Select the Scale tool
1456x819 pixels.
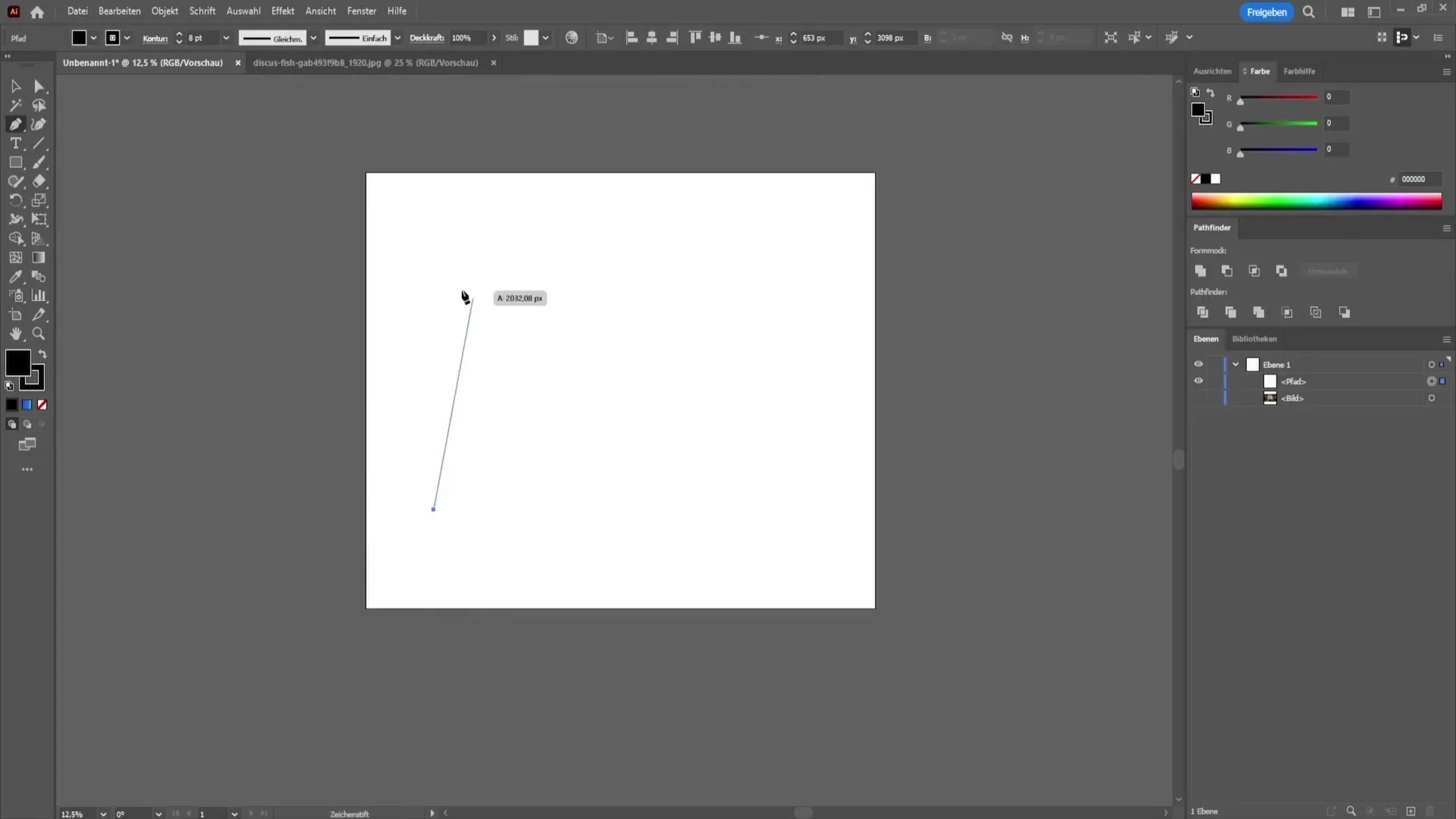39,200
